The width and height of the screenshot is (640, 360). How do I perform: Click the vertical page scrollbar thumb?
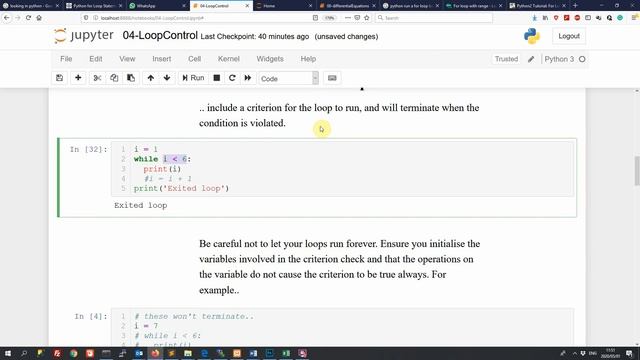click(637, 171)
